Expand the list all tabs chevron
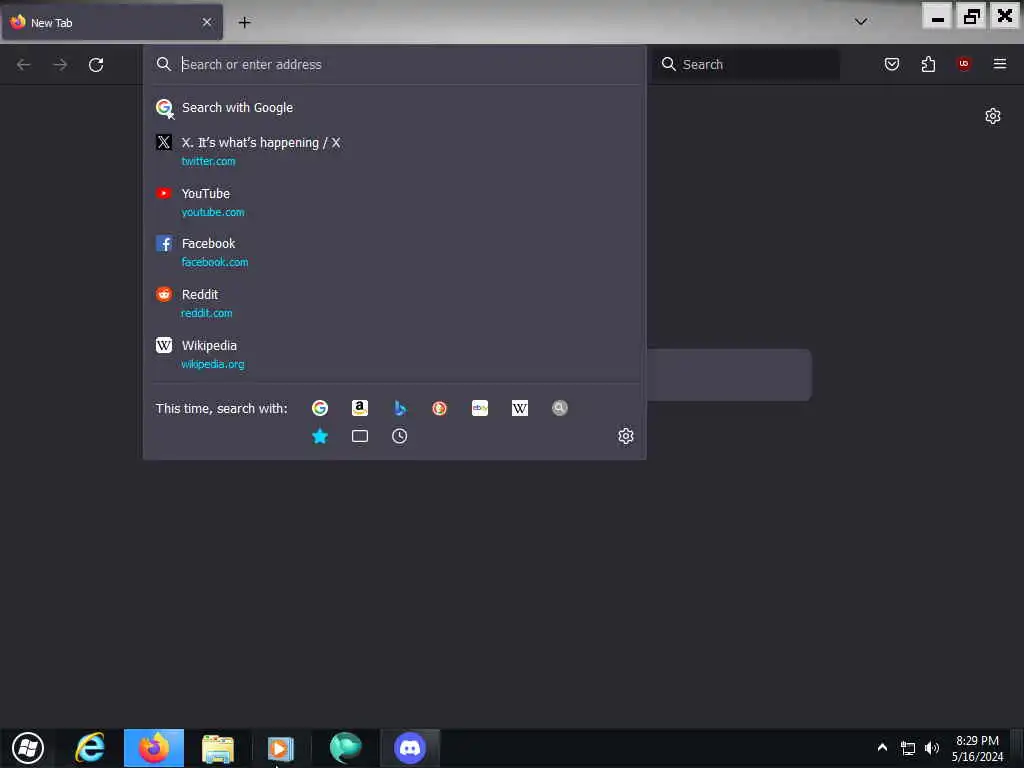The image size is (1024, 768). (861, 22)
